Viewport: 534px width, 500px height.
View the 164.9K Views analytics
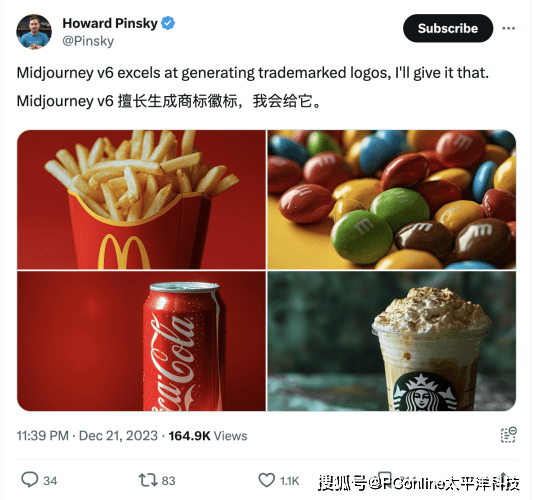pyautogui.click(x=208, y=436)
